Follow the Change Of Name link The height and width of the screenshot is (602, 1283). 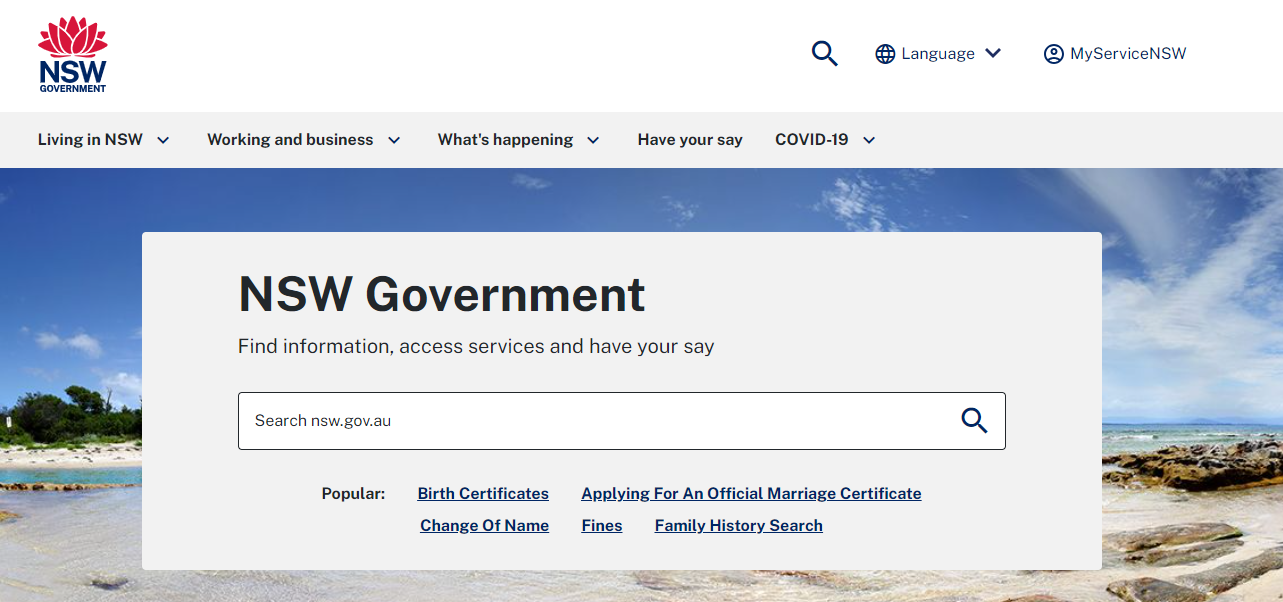tap(484, 526)
